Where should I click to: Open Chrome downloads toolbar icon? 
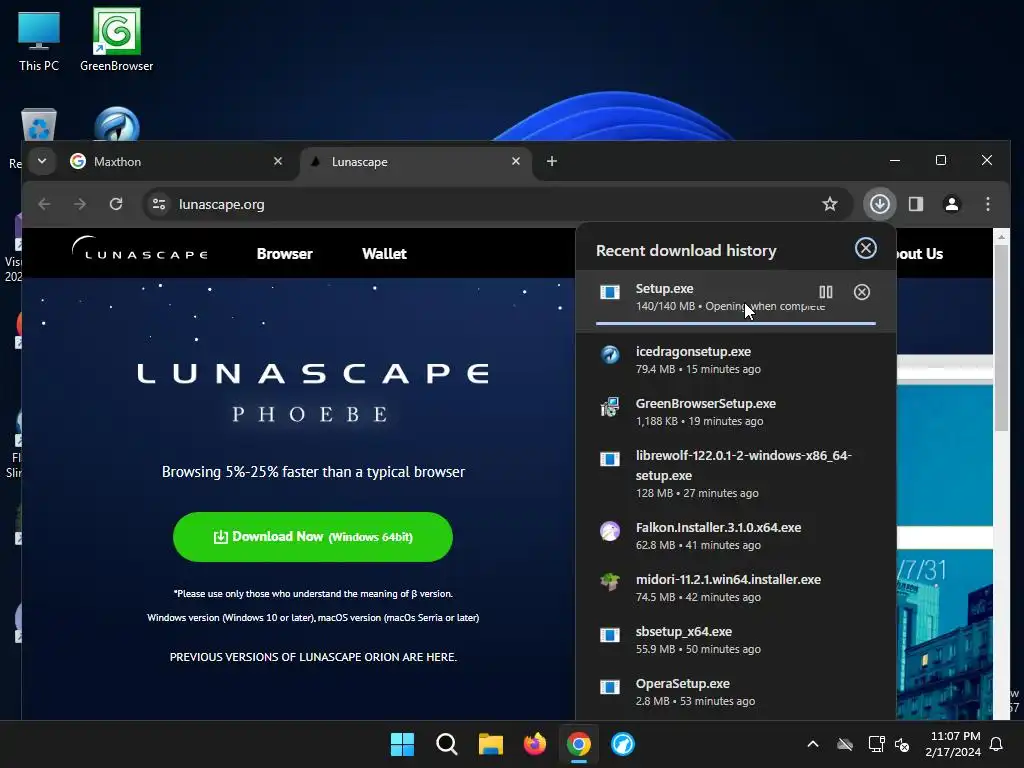click(x=880, y=204)
